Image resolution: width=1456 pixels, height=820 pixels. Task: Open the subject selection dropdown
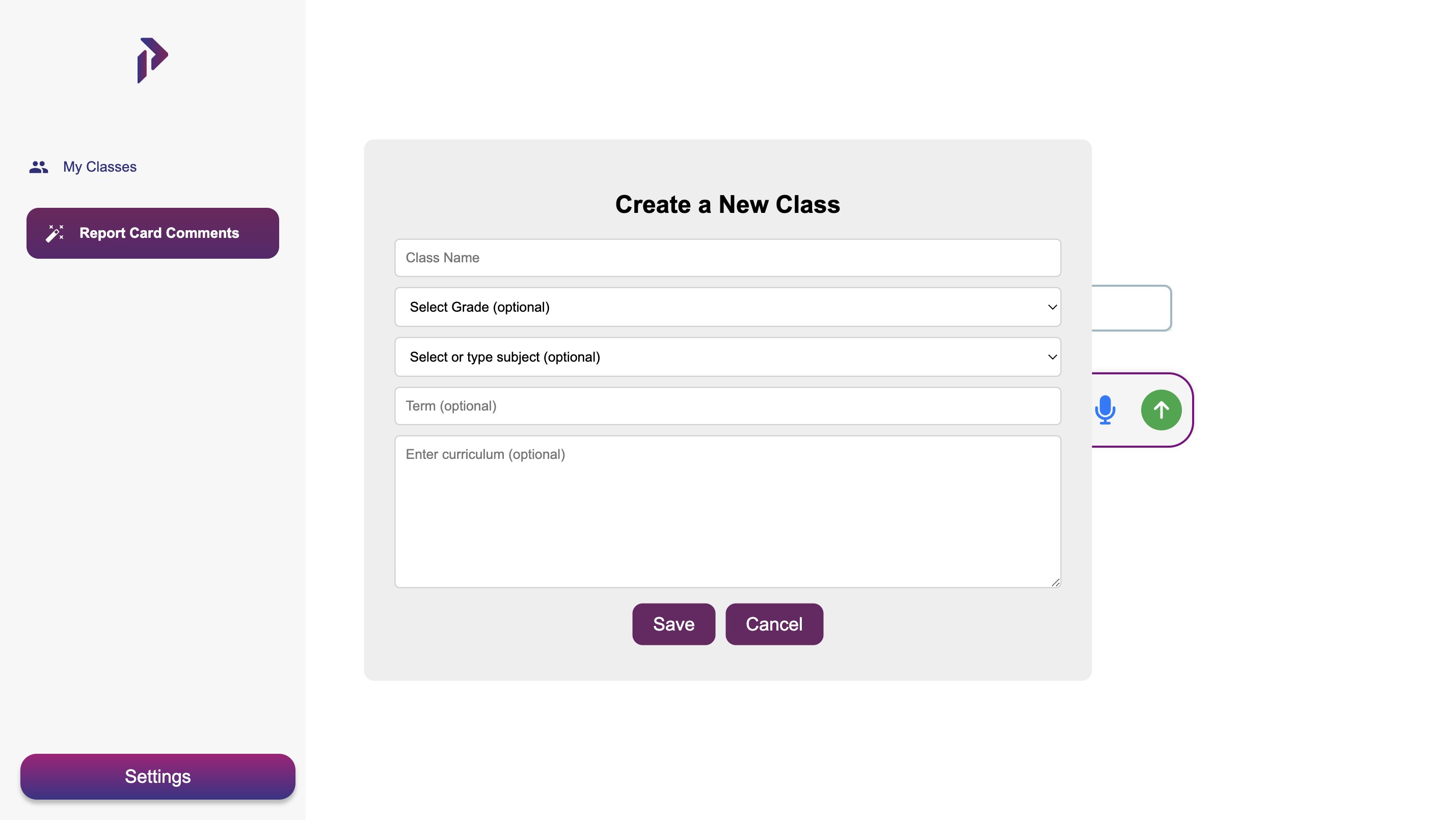(727, 357)
